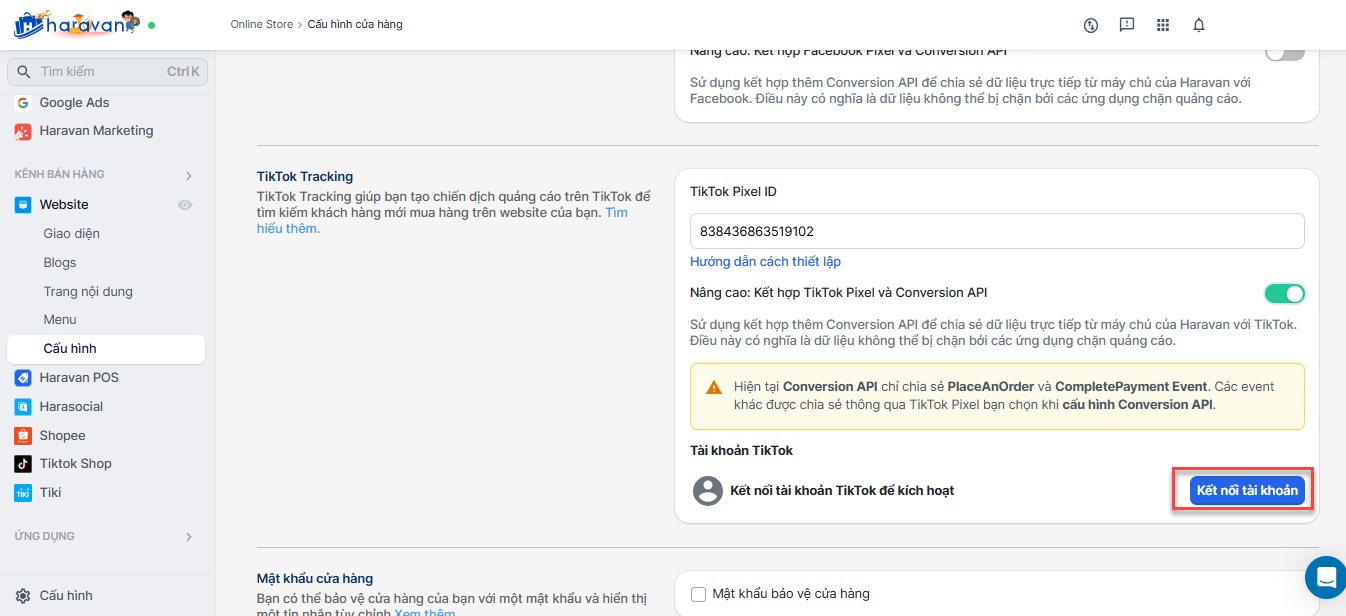Open Google Ads from sidebar

click(74, 102)
